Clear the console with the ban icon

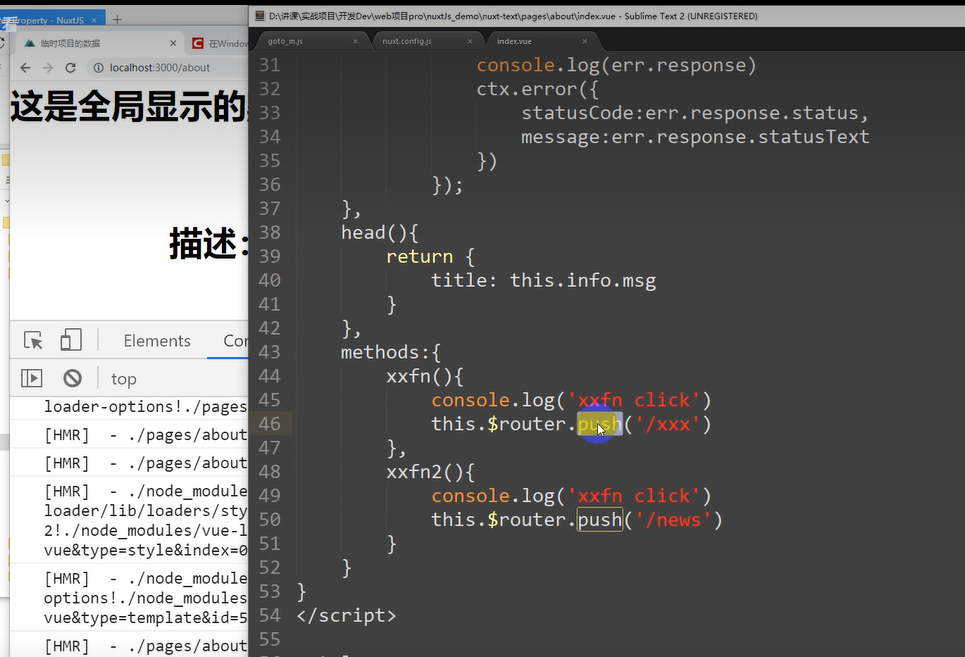coord(72,378)
